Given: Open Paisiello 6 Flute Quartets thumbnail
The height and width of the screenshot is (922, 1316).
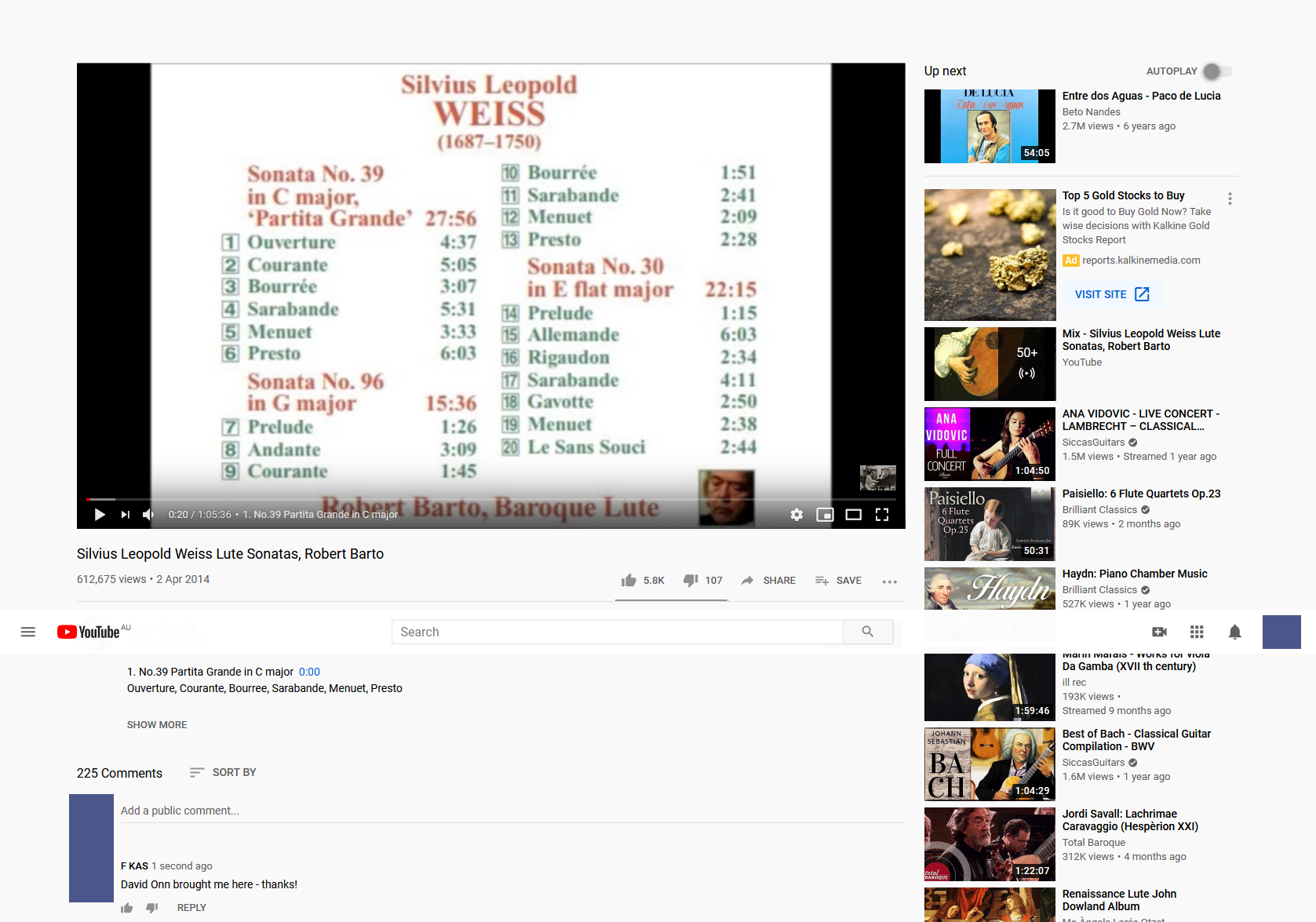Looking at the screenshot, I should [990, 524].
